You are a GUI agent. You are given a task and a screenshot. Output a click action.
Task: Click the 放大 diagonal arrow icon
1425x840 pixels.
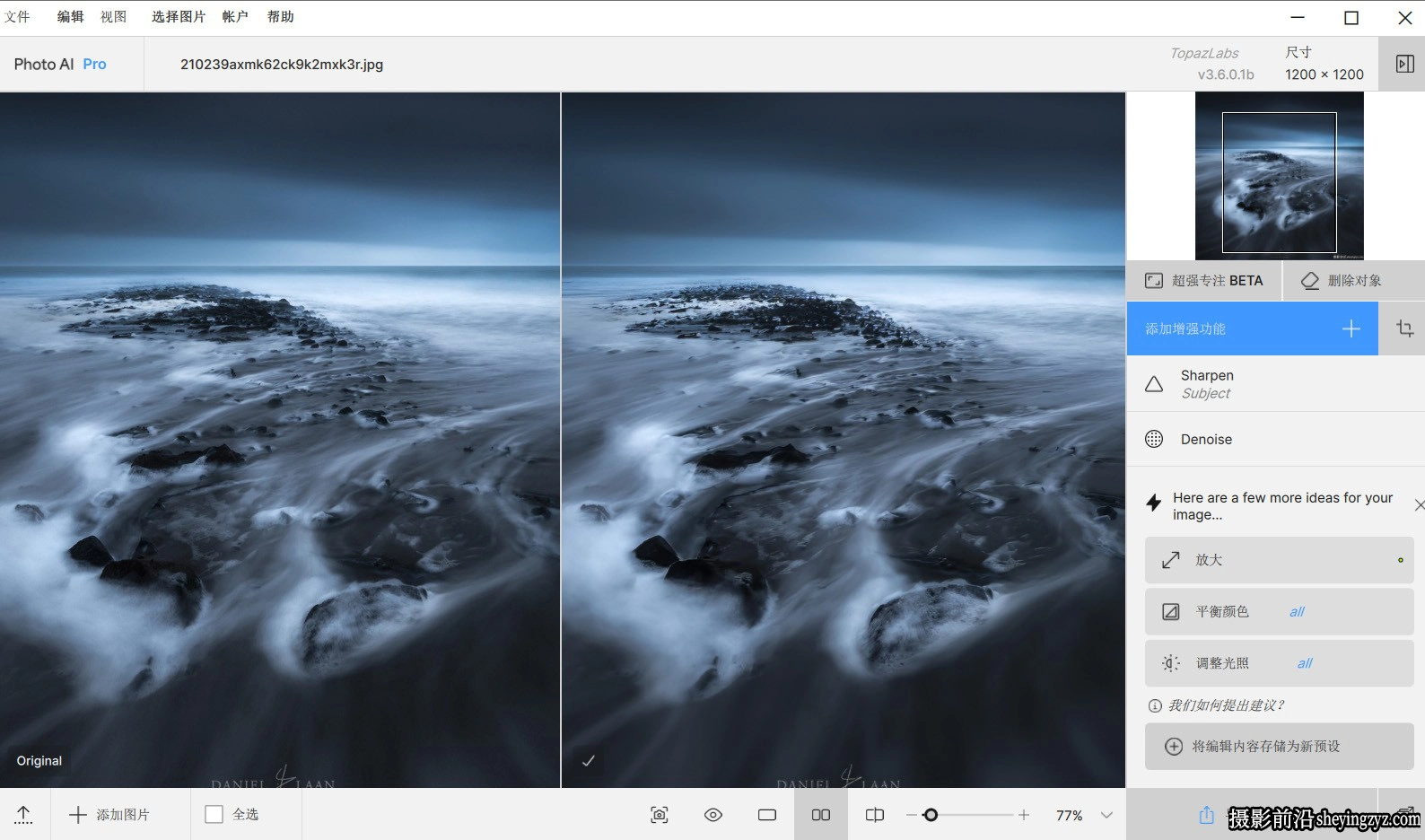pos(1171,560)
